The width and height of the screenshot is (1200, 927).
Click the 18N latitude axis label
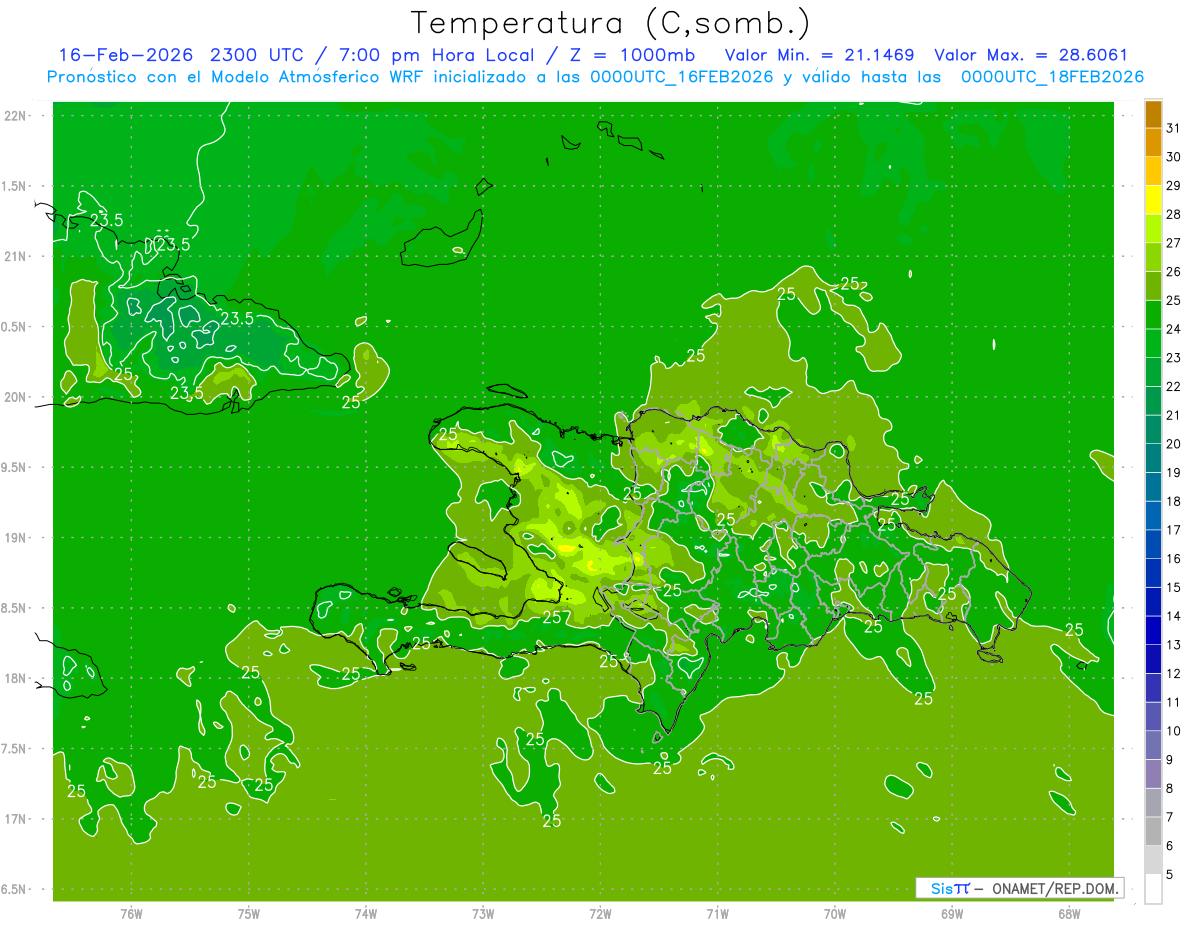[17, 679]
